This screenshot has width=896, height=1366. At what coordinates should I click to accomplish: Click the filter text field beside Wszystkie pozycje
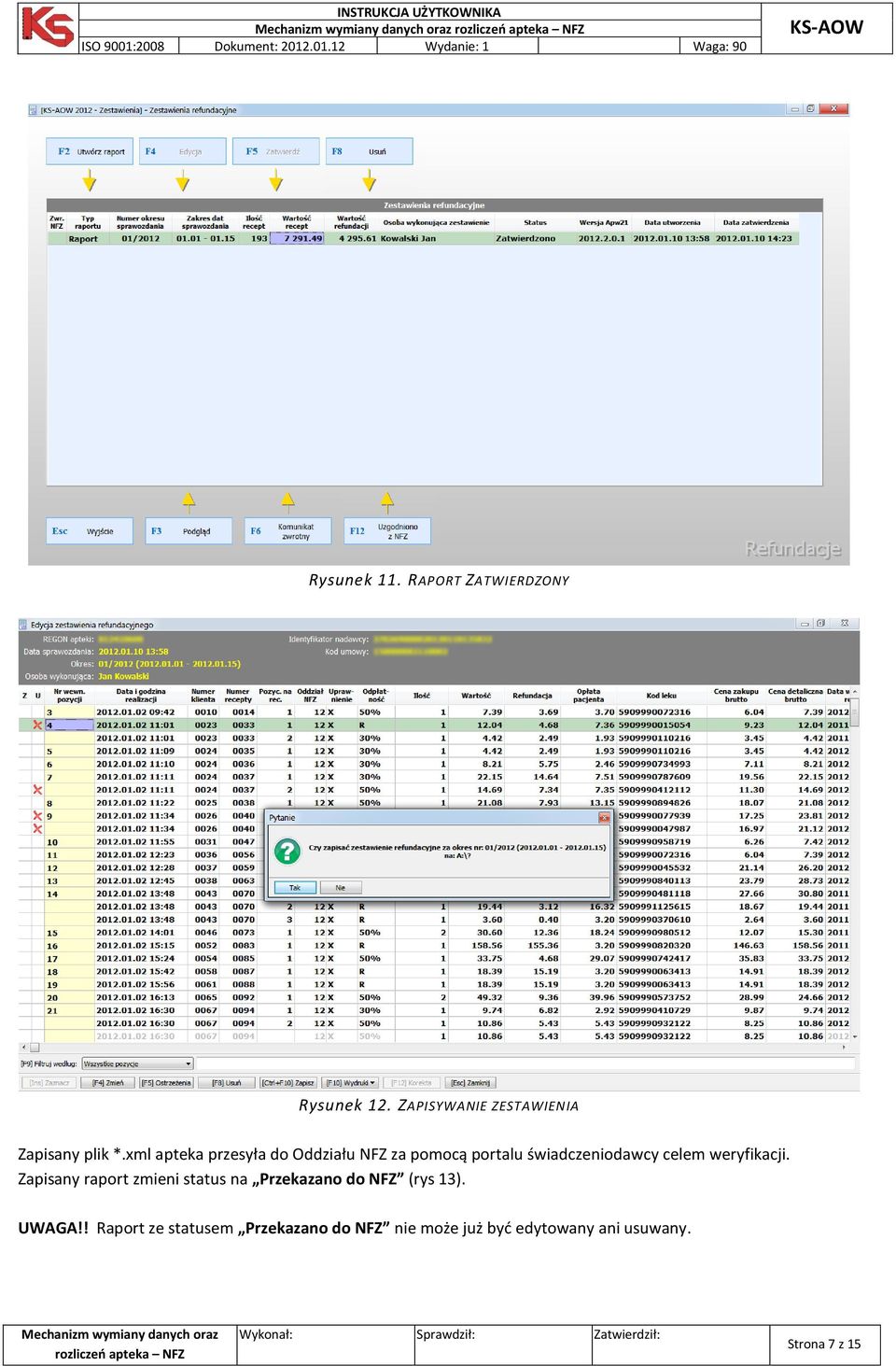click(x=526, y=1063)
